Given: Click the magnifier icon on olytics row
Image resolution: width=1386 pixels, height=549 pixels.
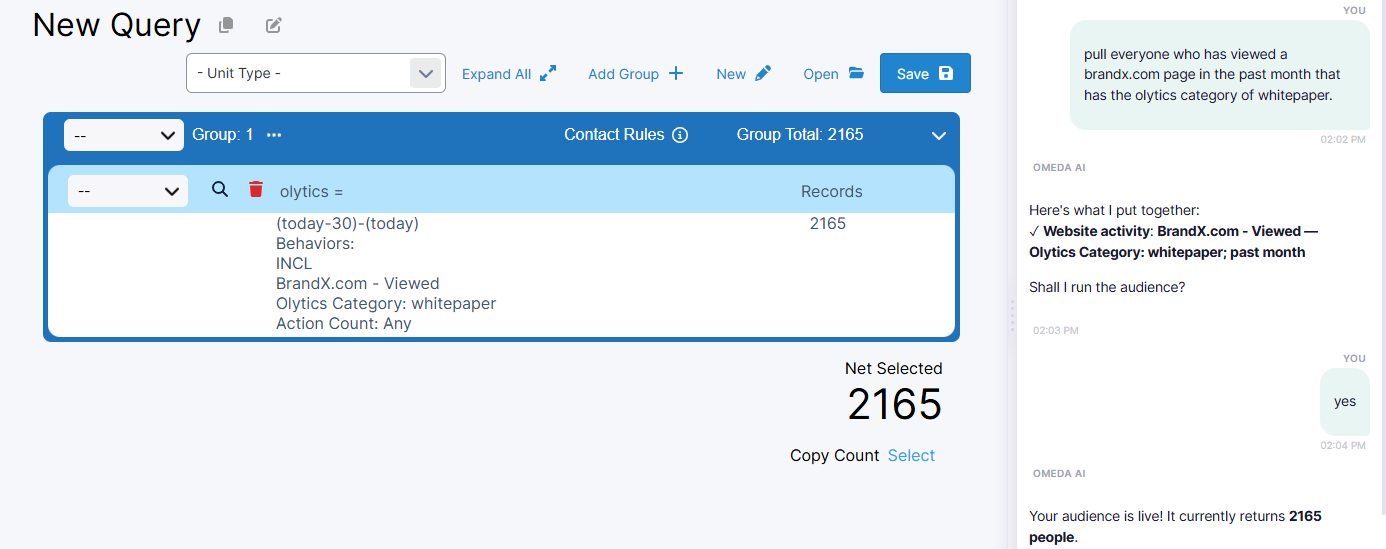Looking at the screenshot, I should (x=220, y=189).
